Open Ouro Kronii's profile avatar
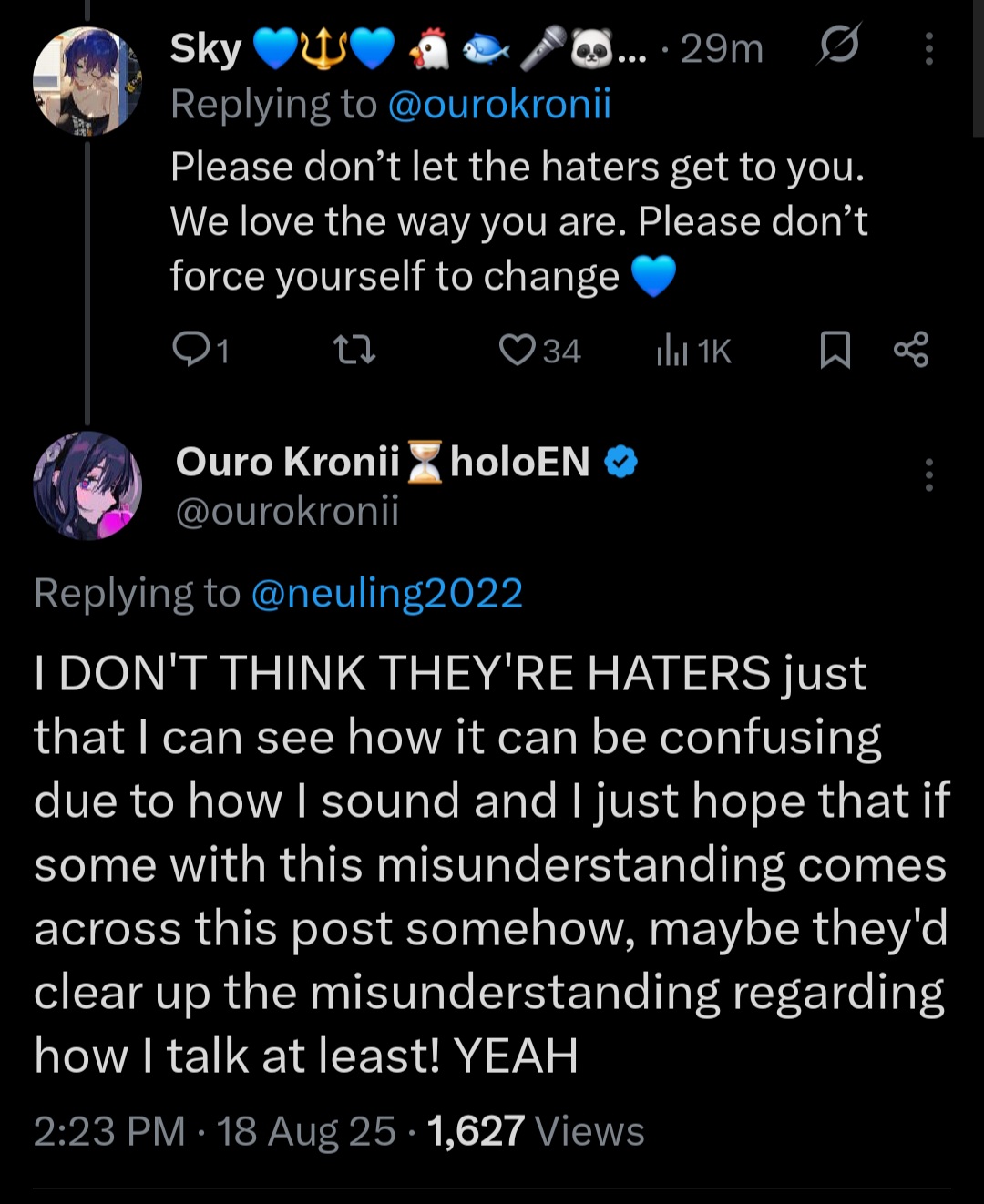 pyautogui.click(x=87, y=485)
